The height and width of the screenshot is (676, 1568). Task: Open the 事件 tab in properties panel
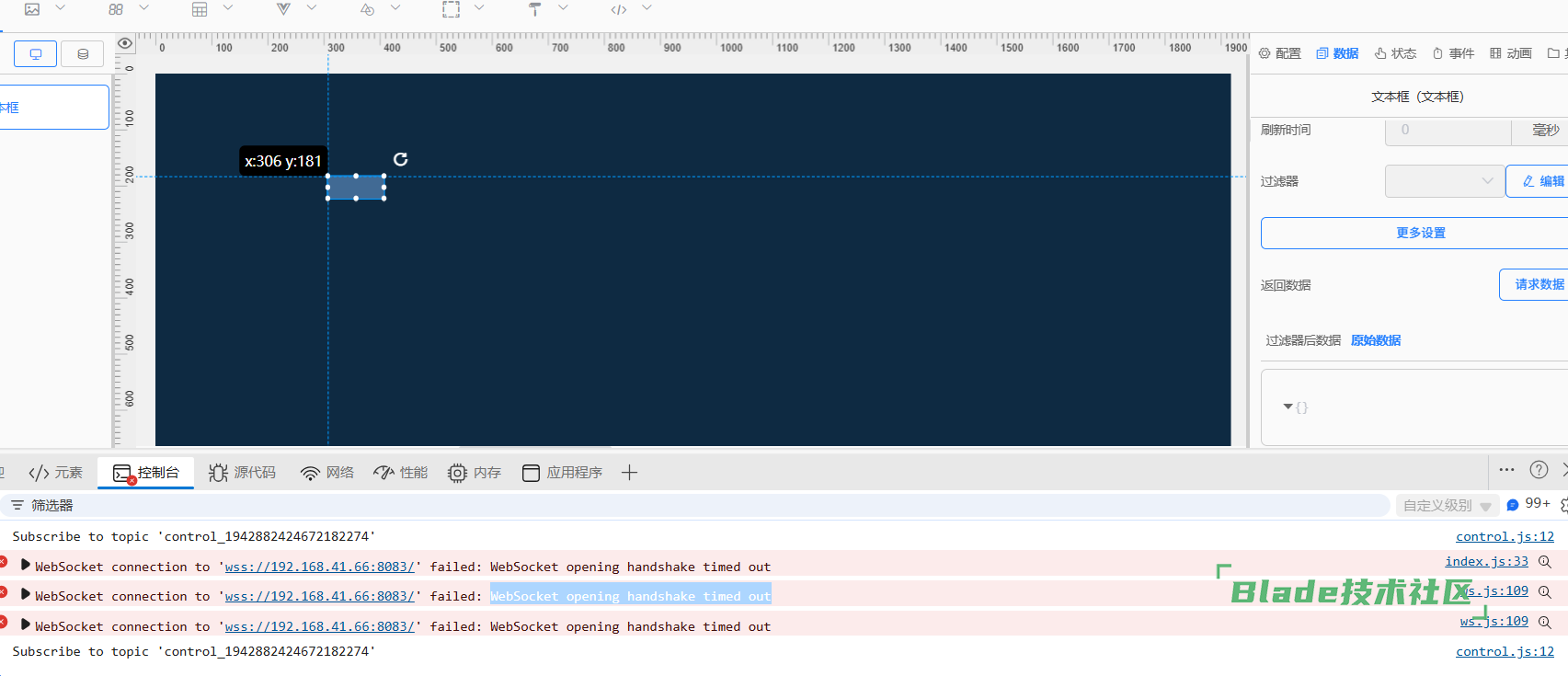tap(1453, 53)
